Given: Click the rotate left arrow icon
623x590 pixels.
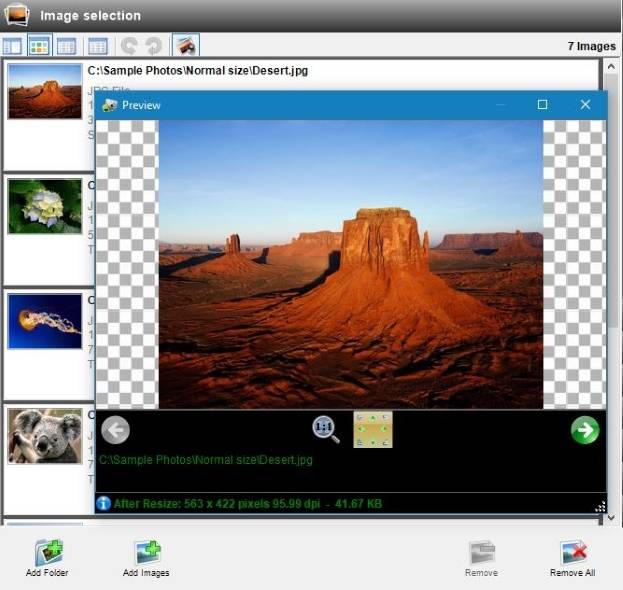Looking at the screenshot, I should 130,46.
